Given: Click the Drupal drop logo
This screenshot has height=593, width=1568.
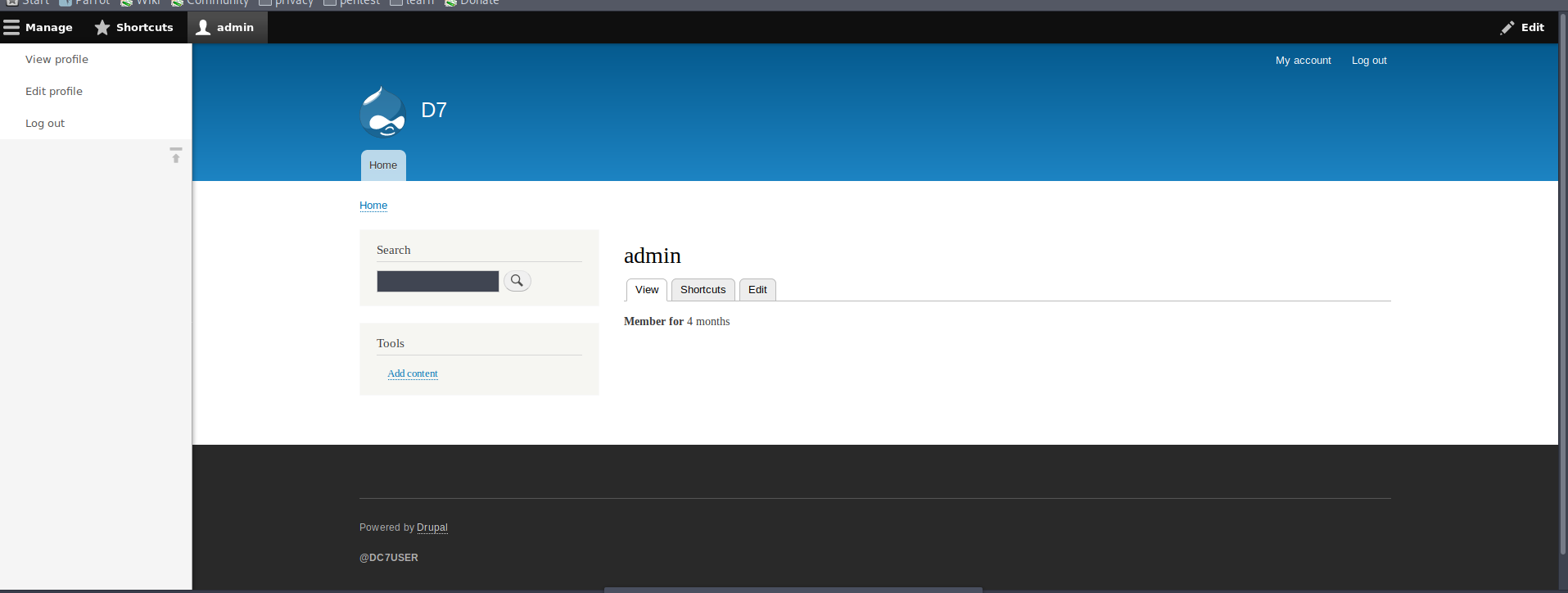Looking at the screenshot, I should (x=382, y=111).
